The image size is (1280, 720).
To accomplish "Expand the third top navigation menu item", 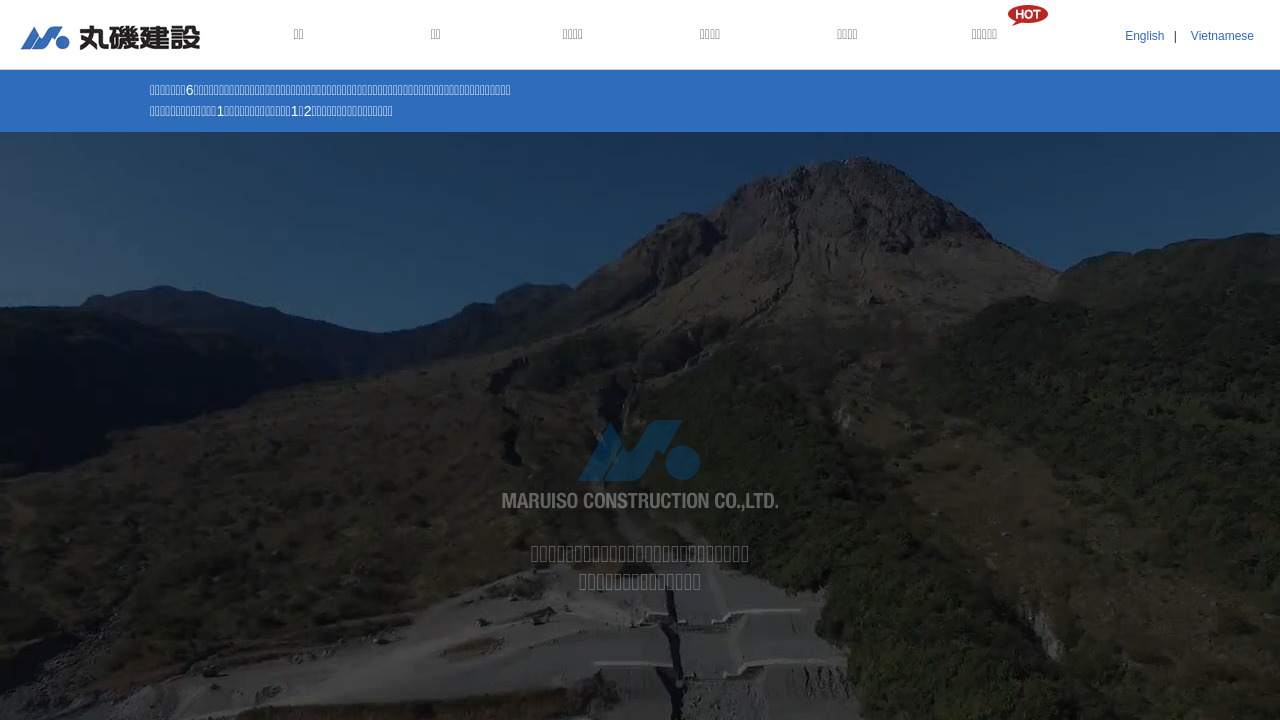I will pyautogui.click(x=572, y=35).
